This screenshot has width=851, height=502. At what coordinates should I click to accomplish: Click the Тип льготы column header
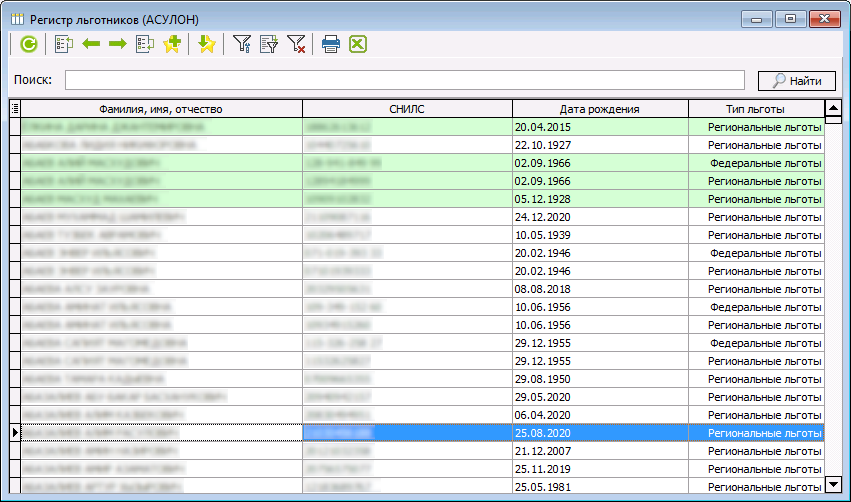tap(755, 109)
